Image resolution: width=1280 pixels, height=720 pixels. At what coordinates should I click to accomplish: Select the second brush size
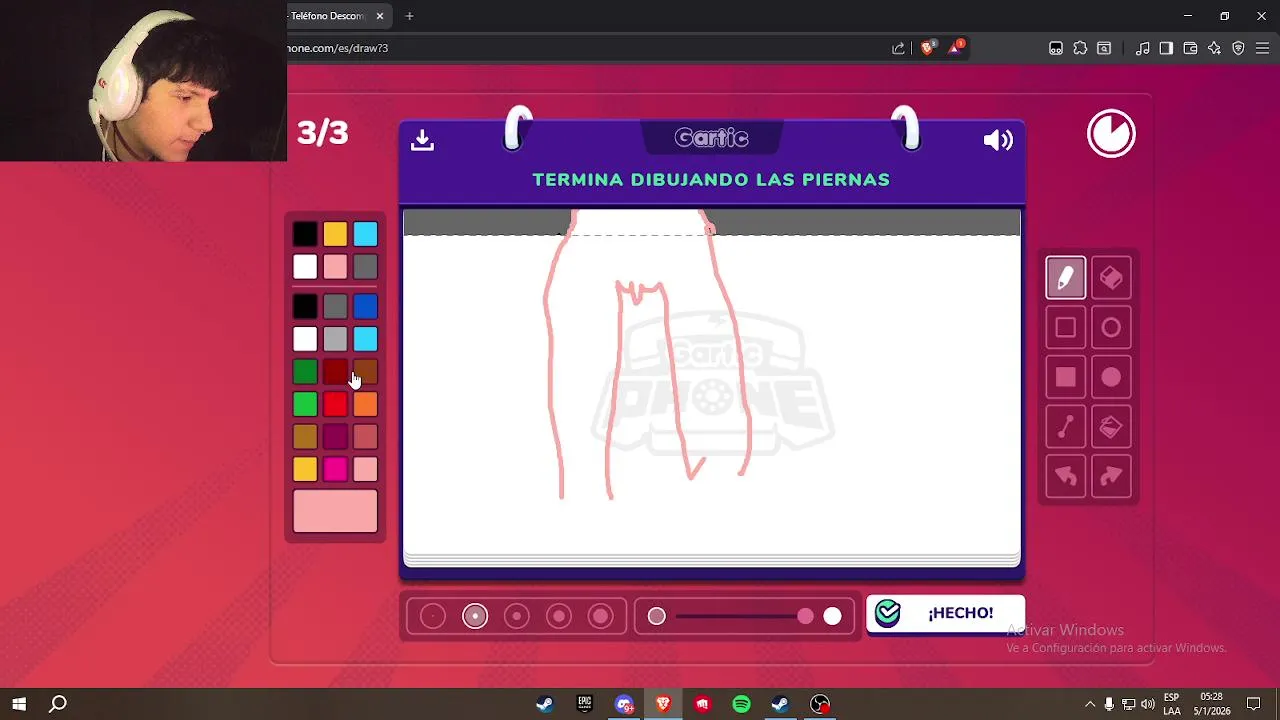475,617
